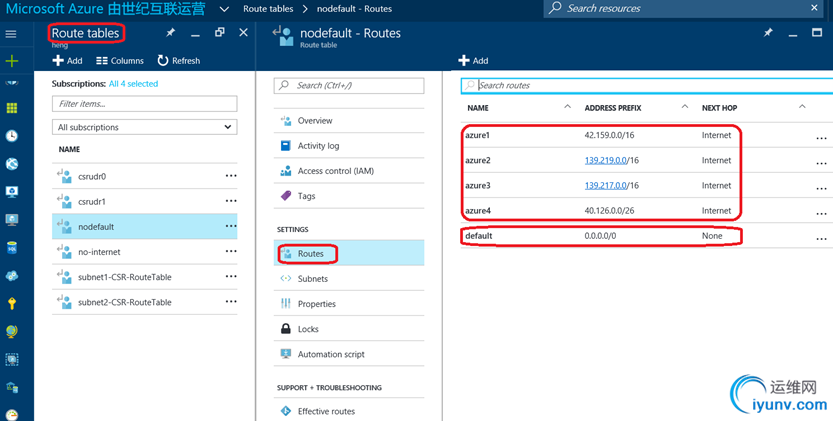Add a new route table
Screen dimensions: 833x421
tap(67, 61)
